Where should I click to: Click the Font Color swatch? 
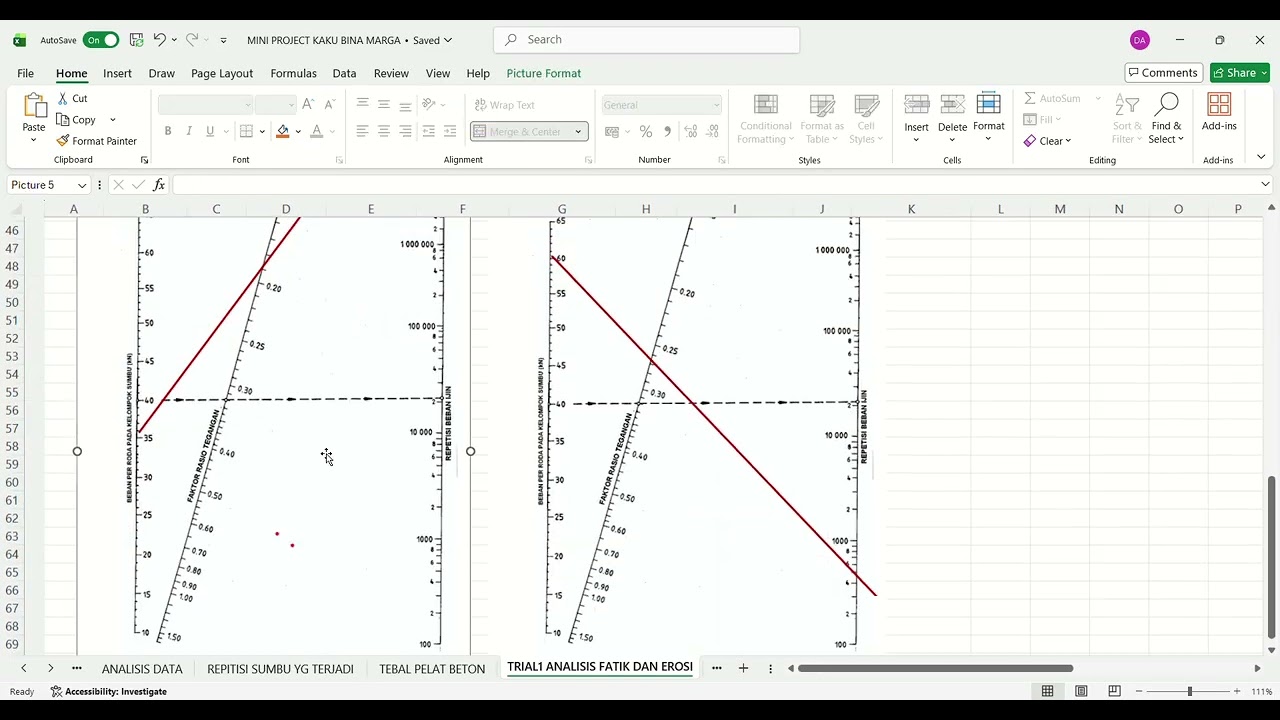(316, 131)
